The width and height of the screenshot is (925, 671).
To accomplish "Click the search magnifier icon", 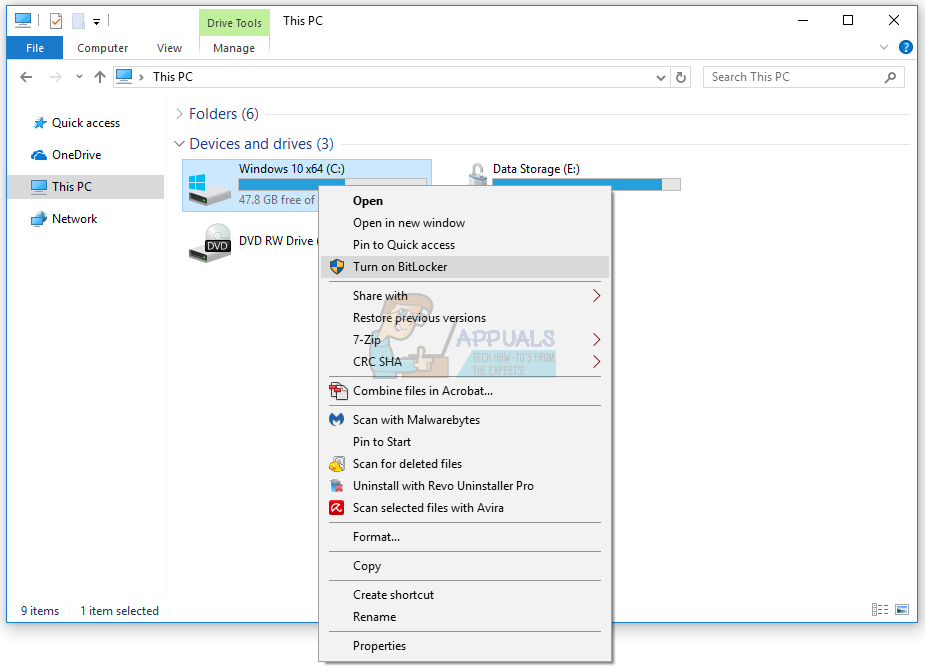I will tap(891, 77).
